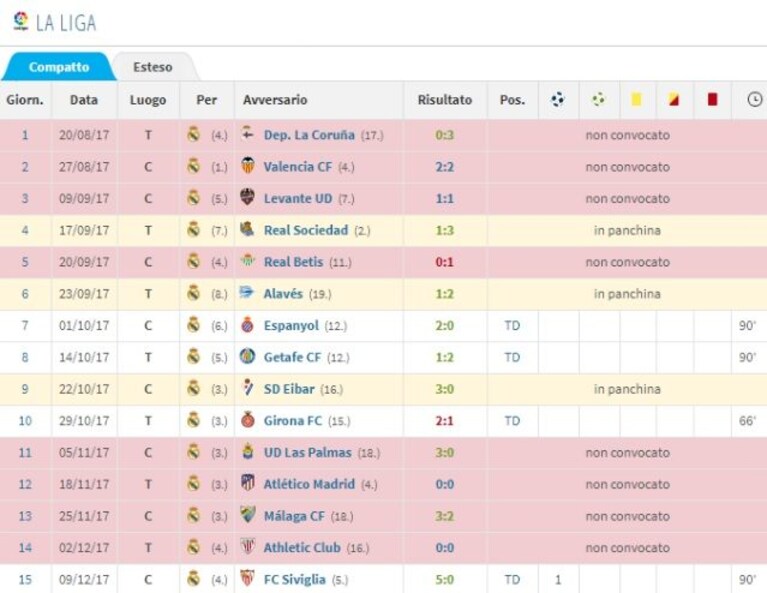Click the Girona FC club crest
This screenshot has height=593, width=767.
[248, 420]
